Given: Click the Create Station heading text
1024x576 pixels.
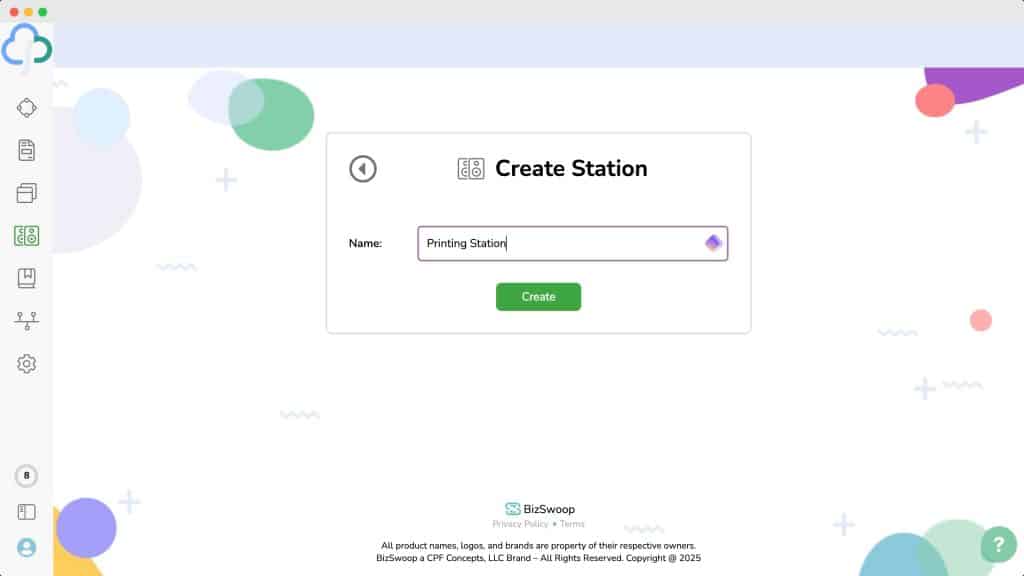Looking at the screenshot, I should tap(571, 168).
